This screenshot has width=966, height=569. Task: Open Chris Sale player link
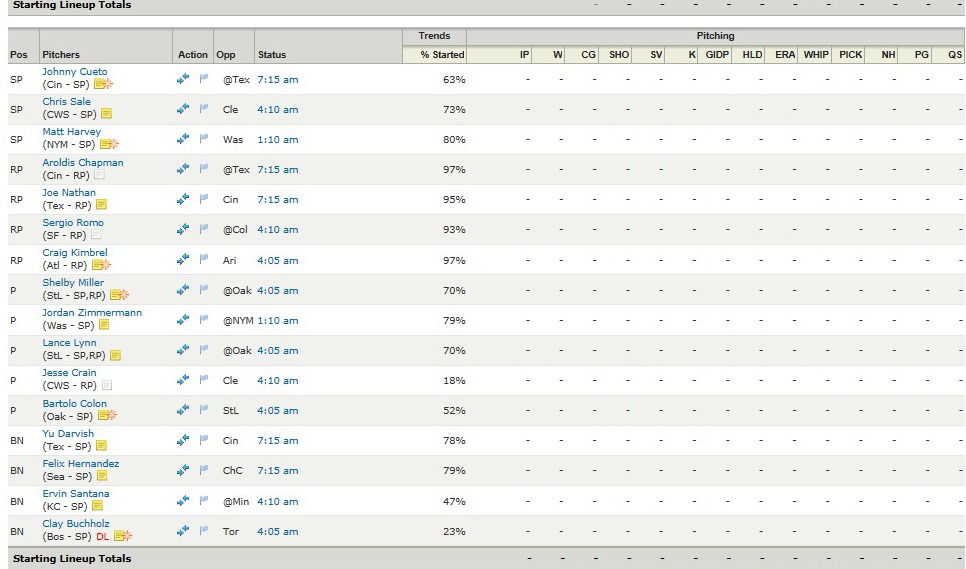tap(67, 102)
